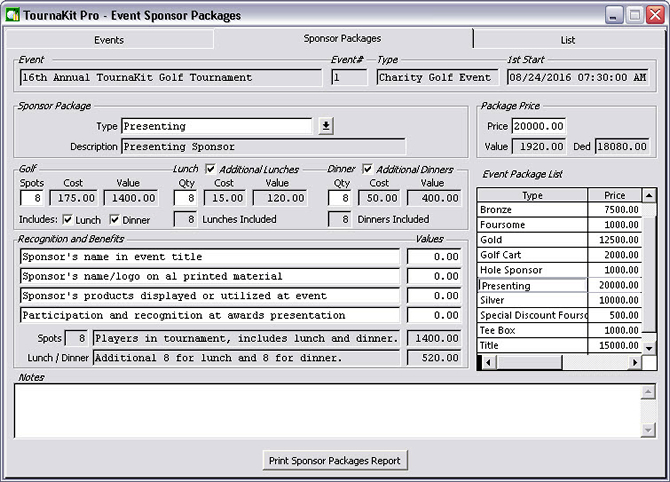Click the Dinner Qty field

click(340, 198)
